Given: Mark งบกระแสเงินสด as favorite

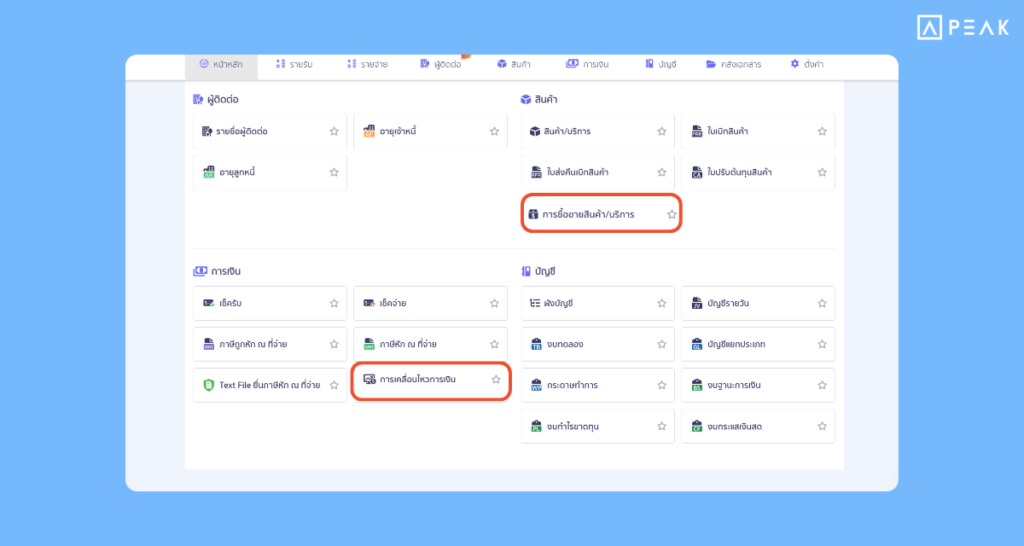Looking at the screenshot, I should (822, 426).
